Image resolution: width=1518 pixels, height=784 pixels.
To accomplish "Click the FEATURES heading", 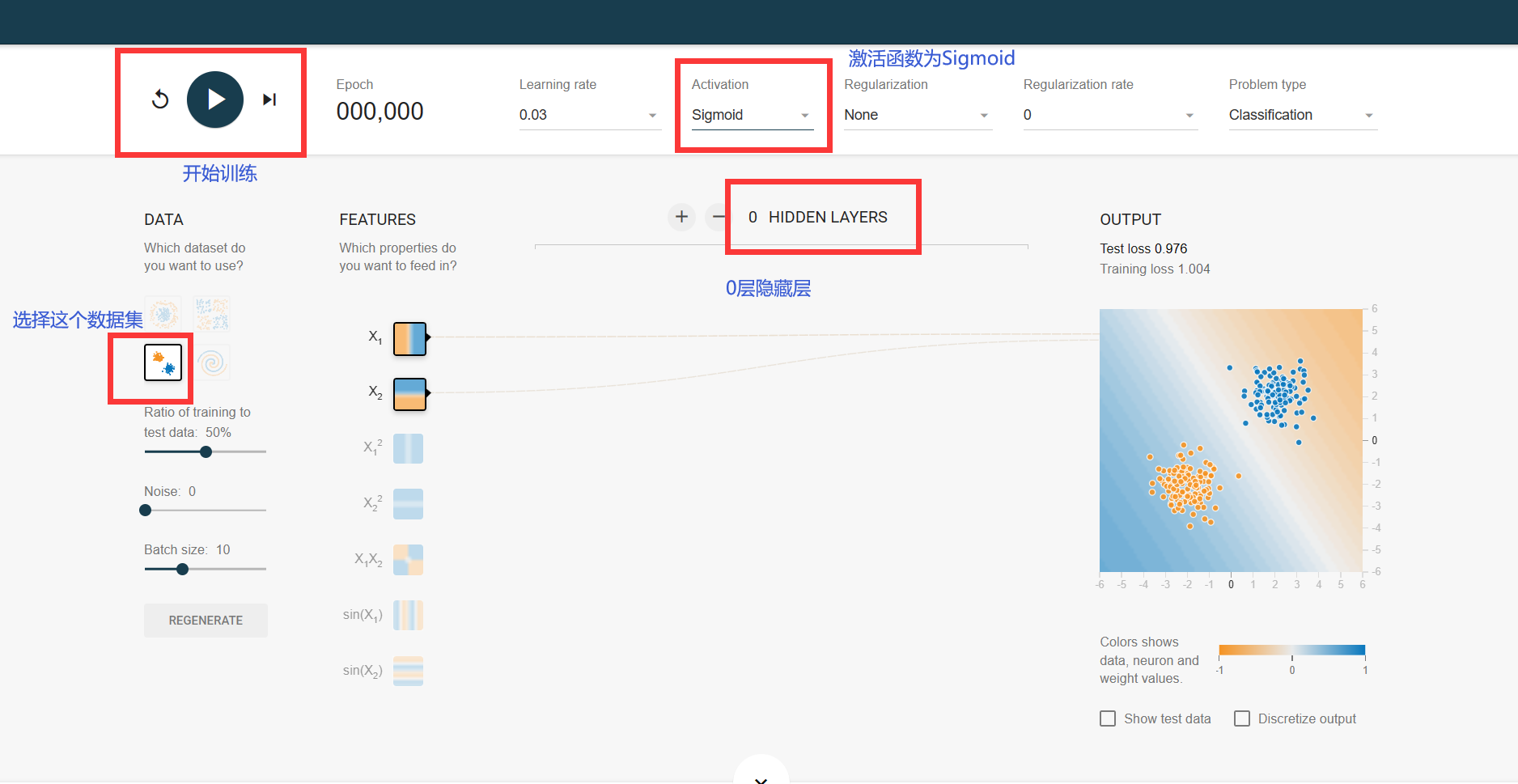I will (377, 219).
